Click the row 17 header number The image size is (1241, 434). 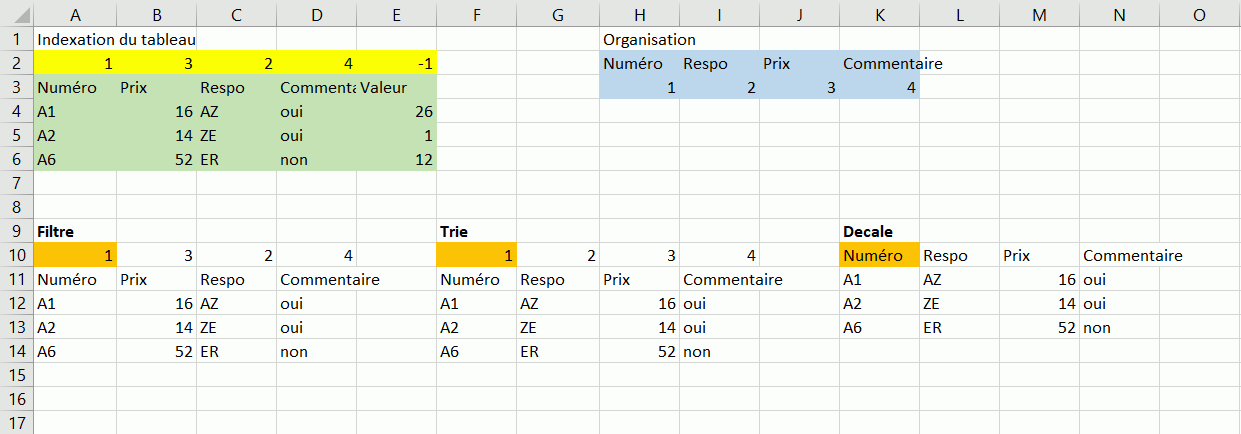coord(16,423)
